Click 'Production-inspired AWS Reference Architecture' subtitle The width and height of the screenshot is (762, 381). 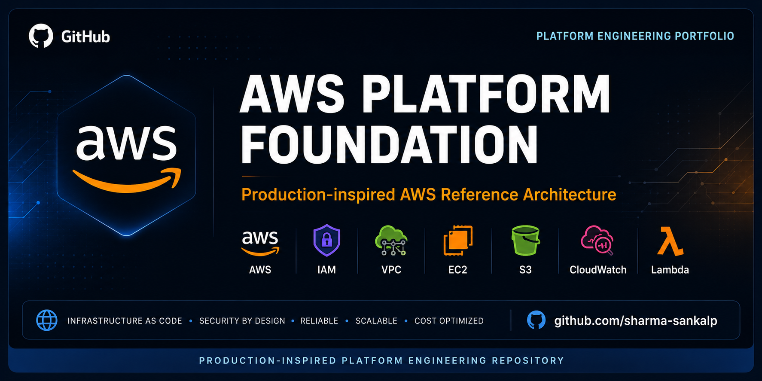coord(429,195)
